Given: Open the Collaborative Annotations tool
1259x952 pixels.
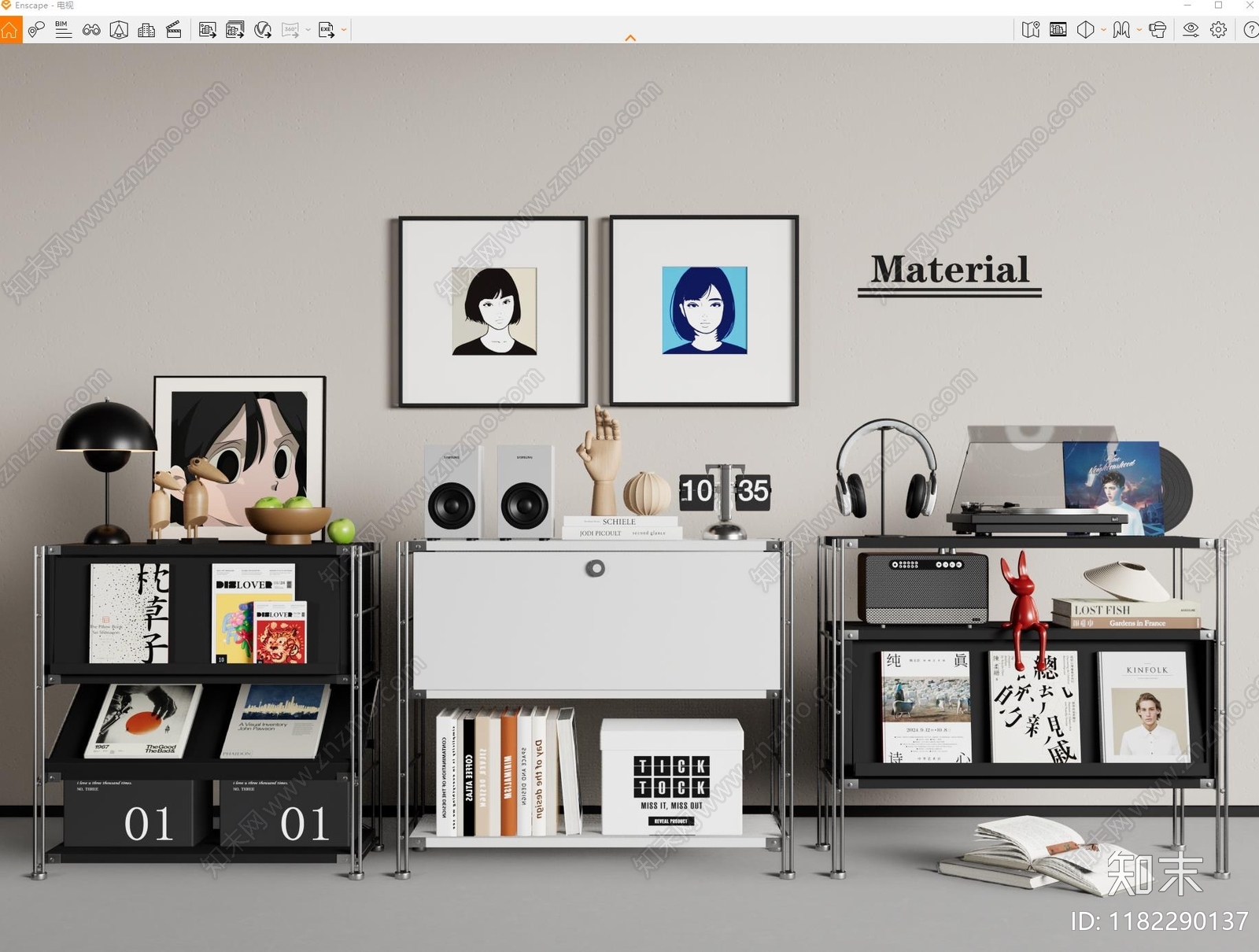Looking at the screenshot, I should (36, 30).
